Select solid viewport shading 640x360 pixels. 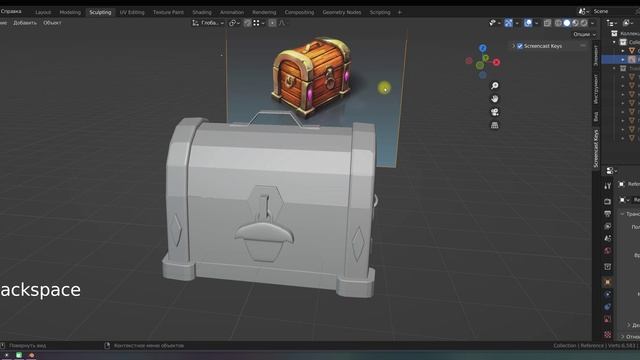pyautogui.click(x=567, y=23)
